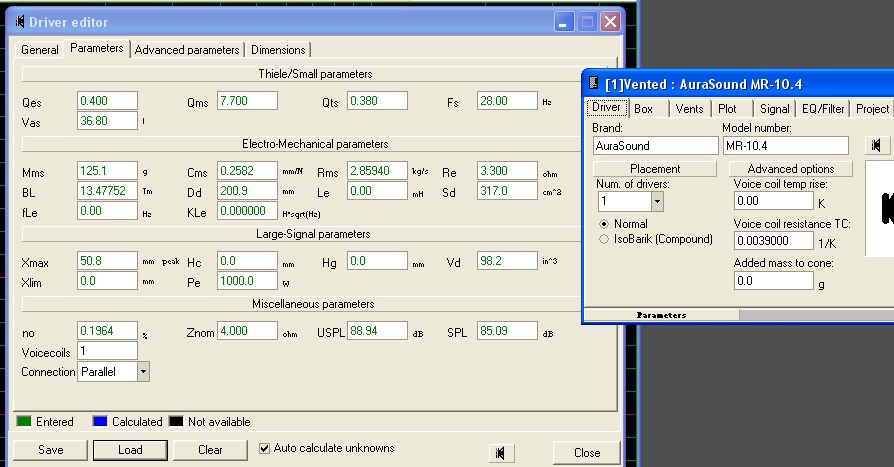Click Qms value field 7.700
Image resolution: width=894 pixels, height=467 pixels.
pyautogui.click(x=247, y=101)
